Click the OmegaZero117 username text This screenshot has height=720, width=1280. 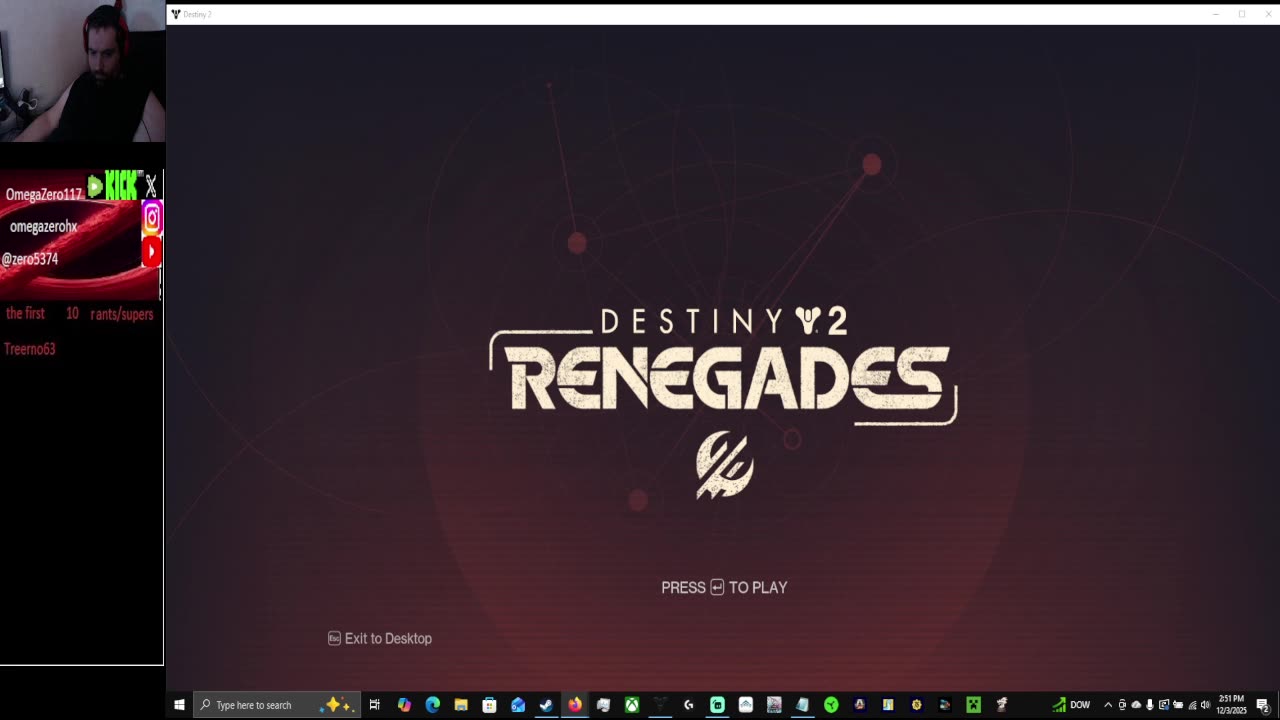click(x=43, y=194)
